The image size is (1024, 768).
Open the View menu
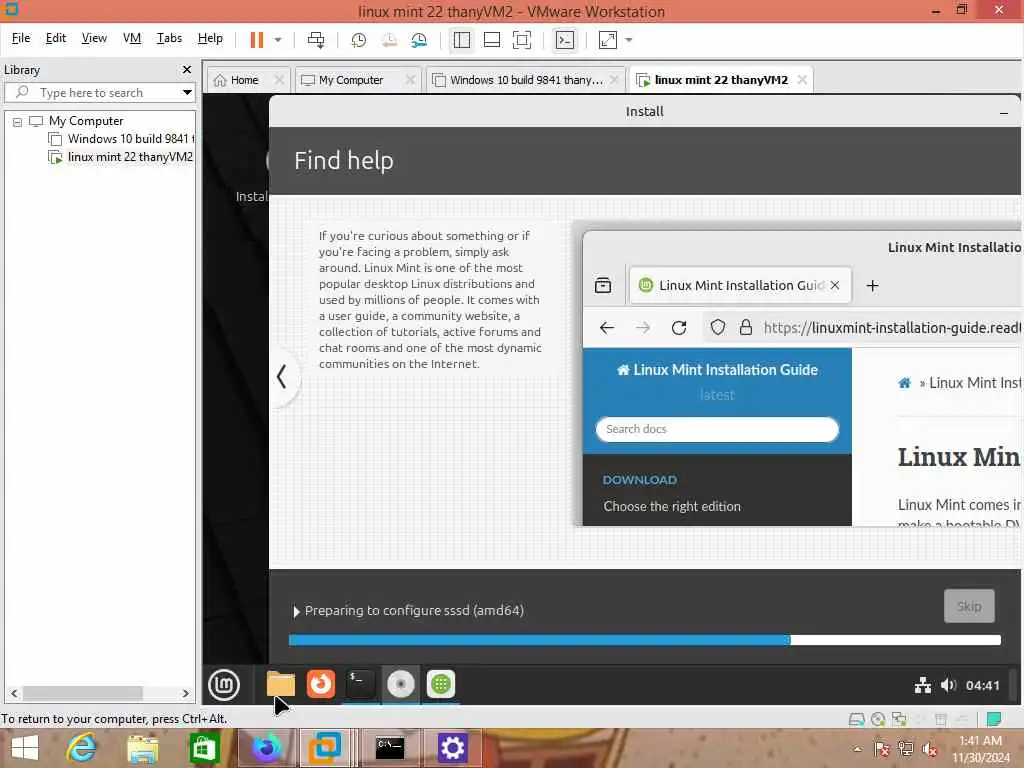point(94,38)
